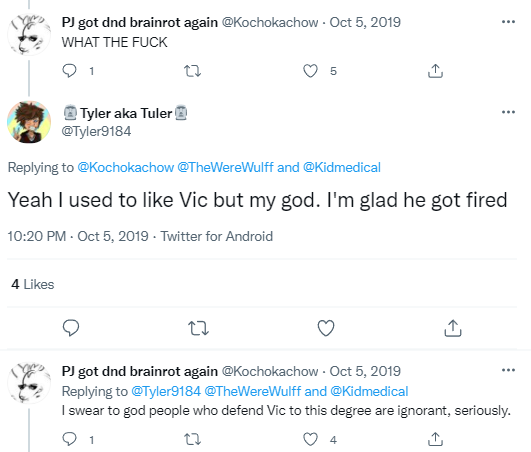Like the 'people who defend Vic' reply
Image resolution: width=531 pixels, height=452 pixels.
point(310,439)
